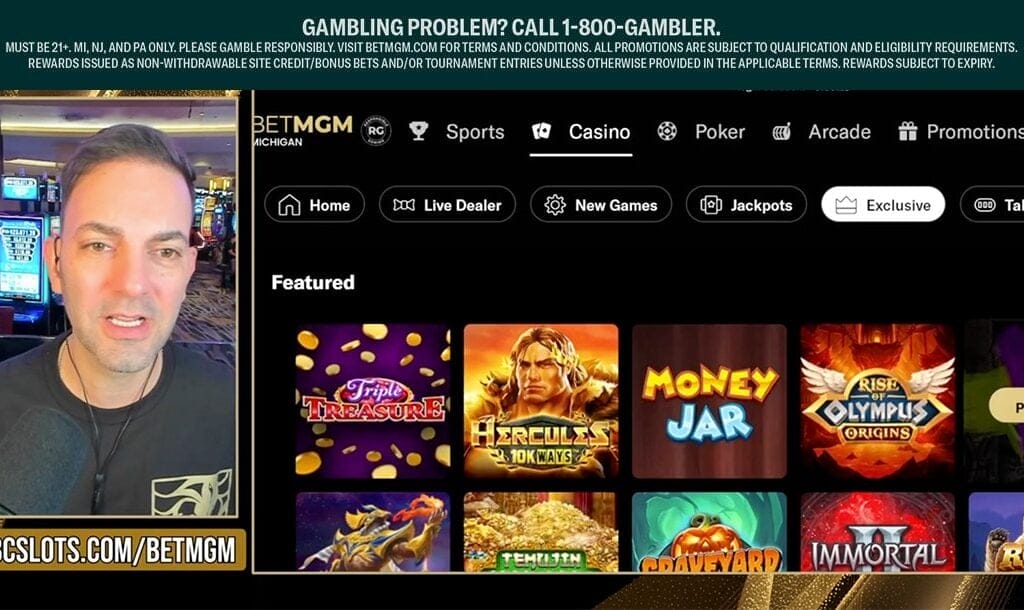Click the Arcade icon
The width and height of the screenshot is (1024, 610).
[x=781, y=131]
